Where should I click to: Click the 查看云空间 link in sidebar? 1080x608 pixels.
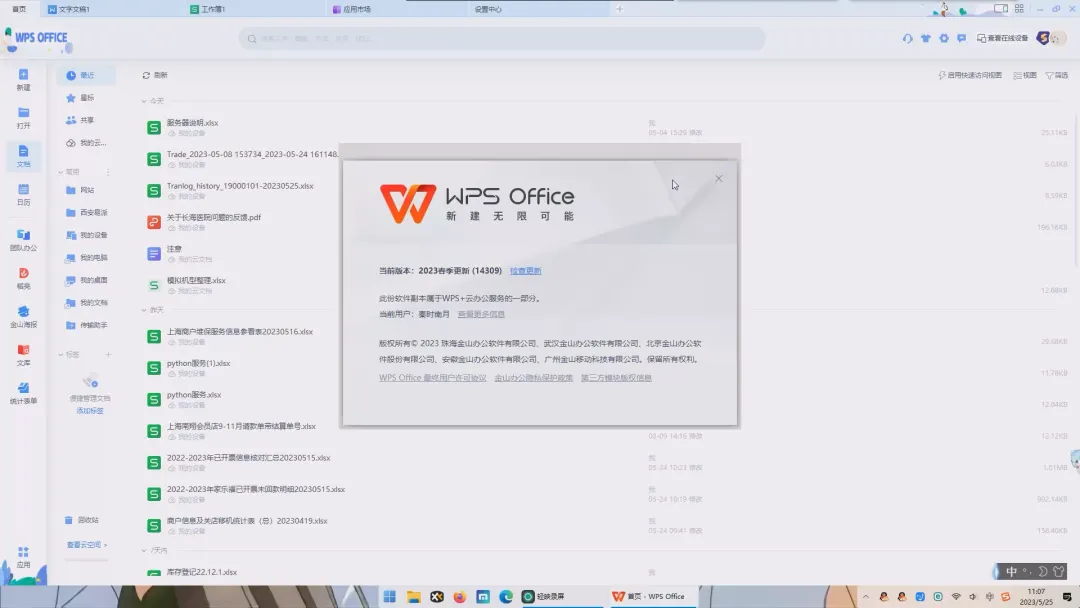(87, 545)
